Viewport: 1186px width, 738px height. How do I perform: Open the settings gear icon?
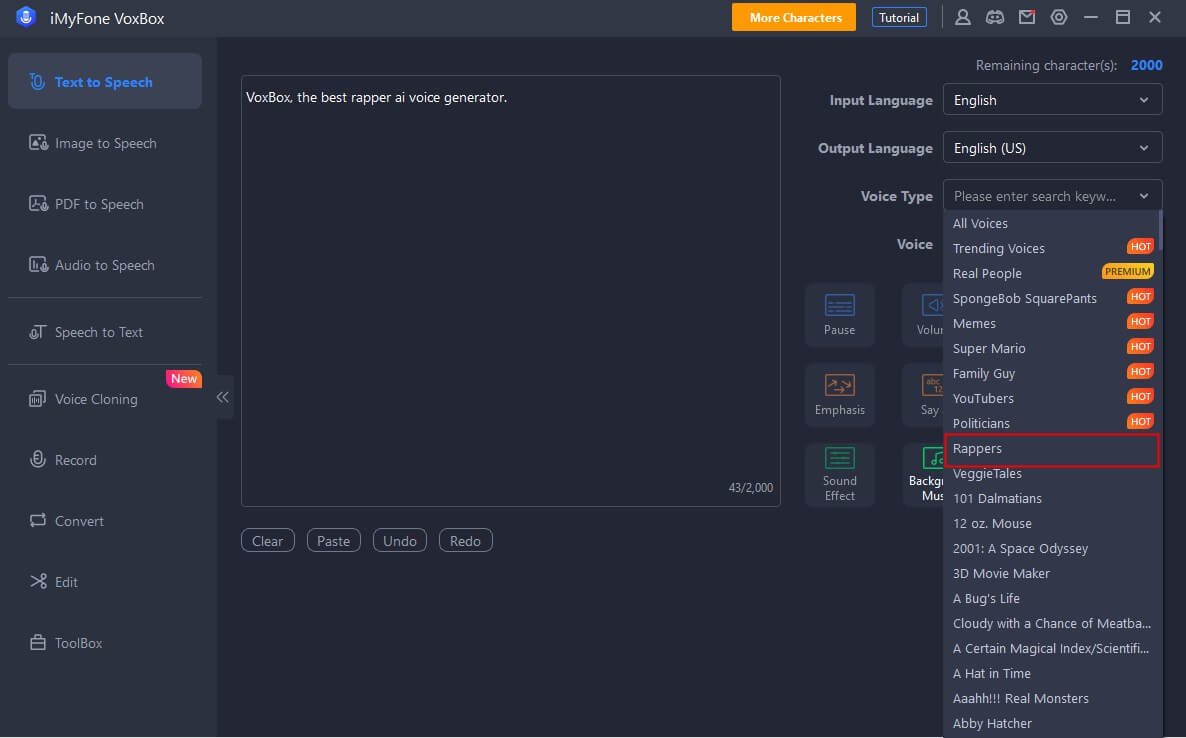[1059, 17]
